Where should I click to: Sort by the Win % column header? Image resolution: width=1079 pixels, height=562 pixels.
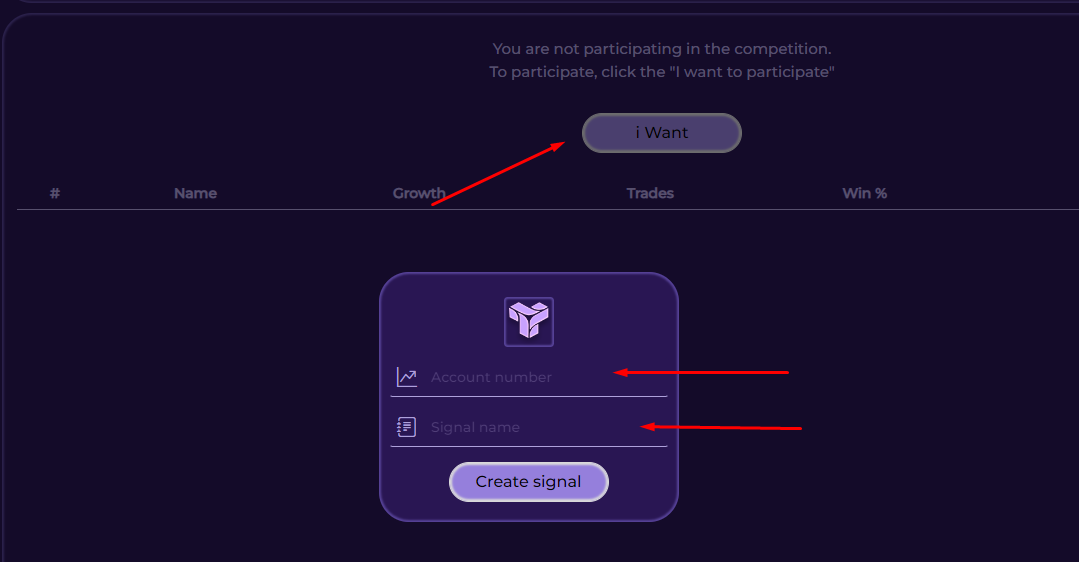click(x=864, y=193)
